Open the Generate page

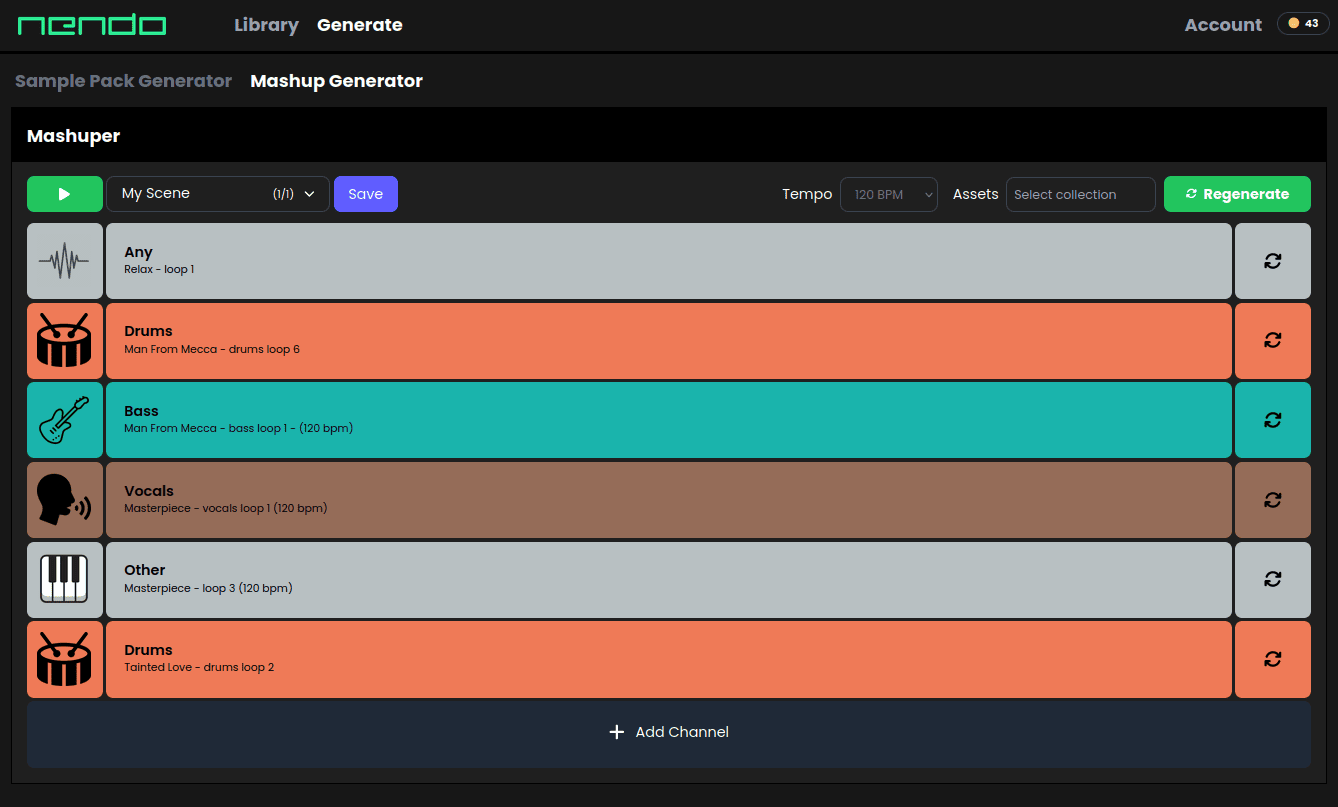[360, 25]
